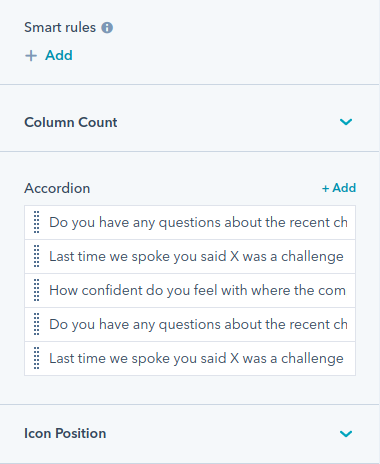Click drag handle of 'How confident do you feel' item
The image size is (380, 464).
coord(37,290)
